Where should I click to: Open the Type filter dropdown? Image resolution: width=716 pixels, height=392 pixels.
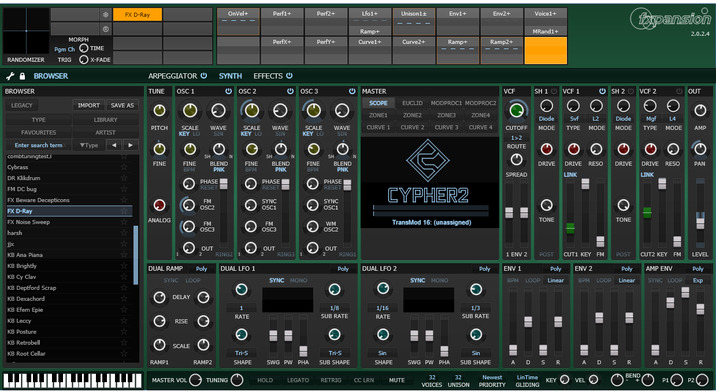(89, 145)
